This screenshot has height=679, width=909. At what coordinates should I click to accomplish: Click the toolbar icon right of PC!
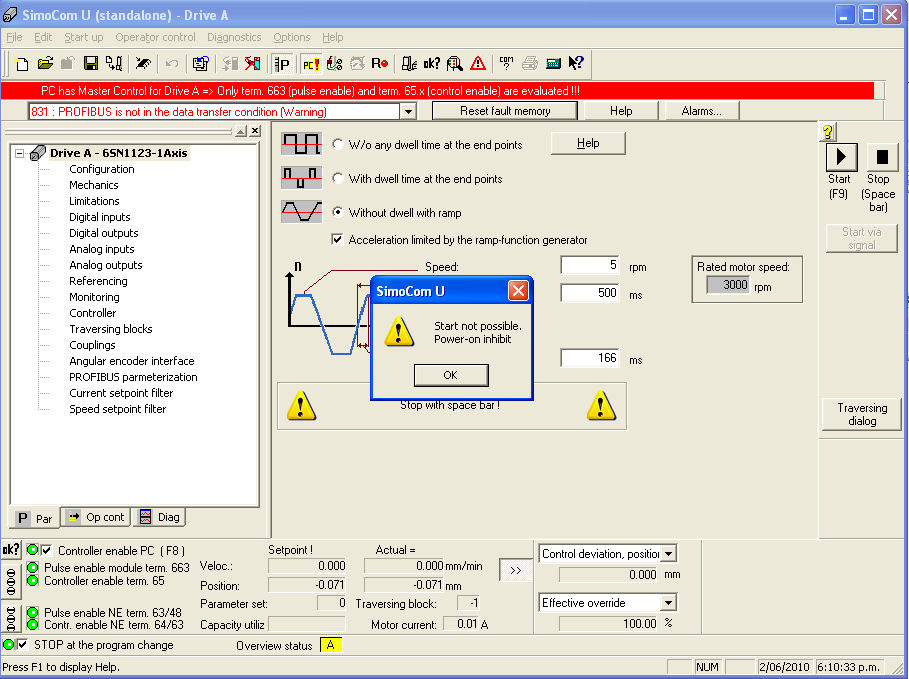coord(334,63)
